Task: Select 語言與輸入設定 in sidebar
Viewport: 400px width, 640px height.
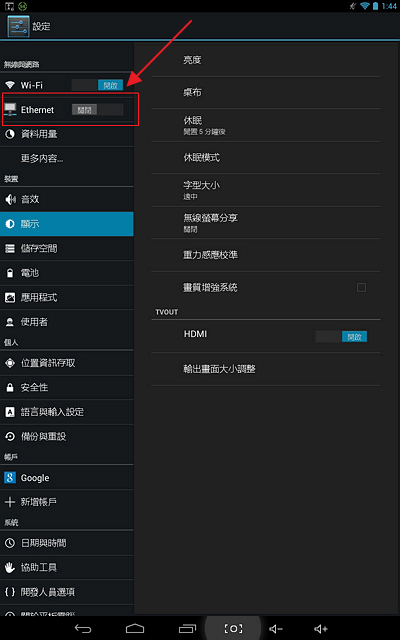Action: coord(67,412)
